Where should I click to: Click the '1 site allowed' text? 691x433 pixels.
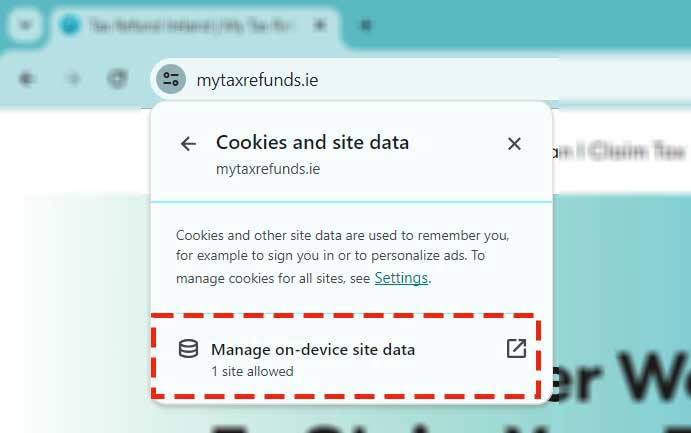pos(252,371)
